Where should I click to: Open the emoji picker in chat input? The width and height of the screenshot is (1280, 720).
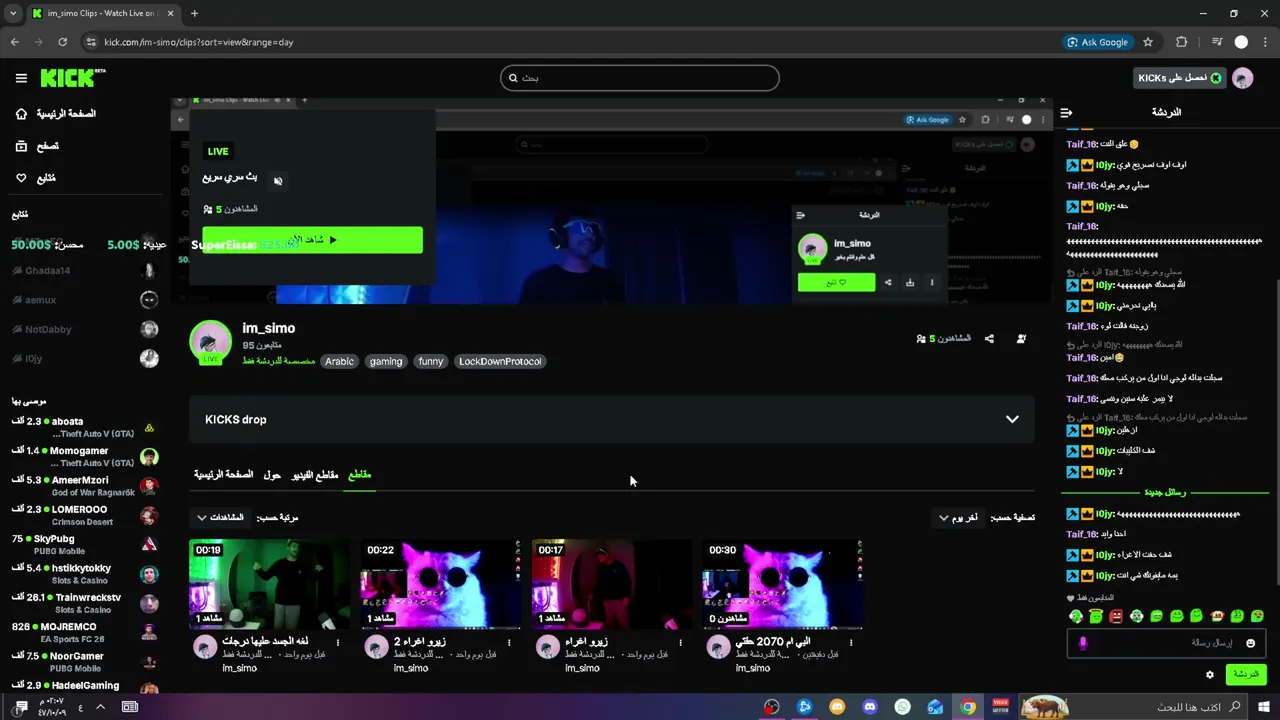click(1250, 643)
